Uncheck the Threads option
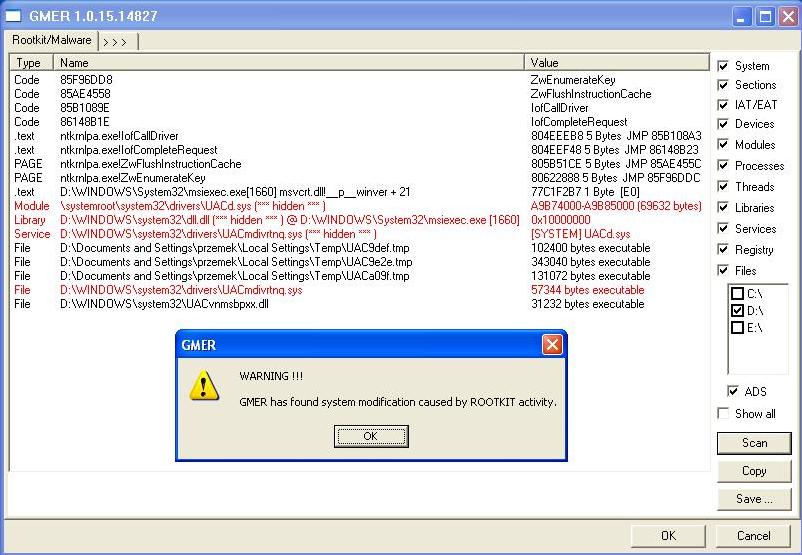The image size is (802, 555). point(723,187)
